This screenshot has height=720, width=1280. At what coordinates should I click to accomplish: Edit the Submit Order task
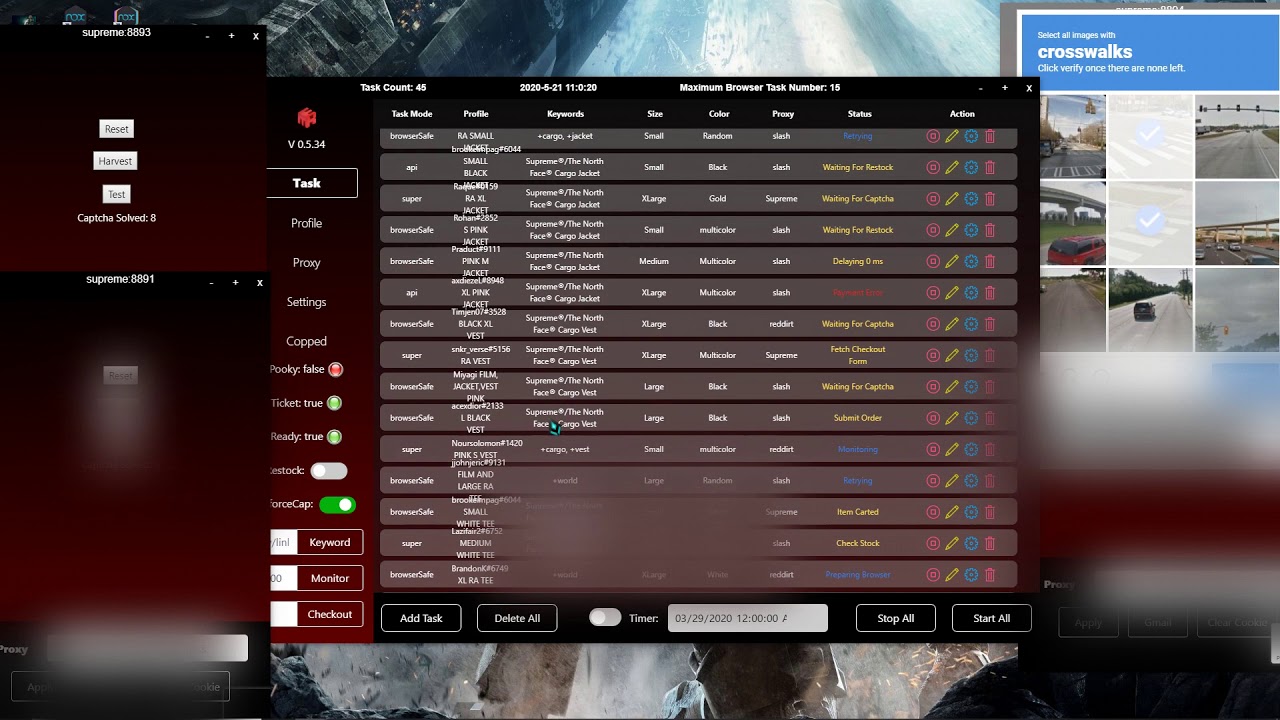point(952,418)
